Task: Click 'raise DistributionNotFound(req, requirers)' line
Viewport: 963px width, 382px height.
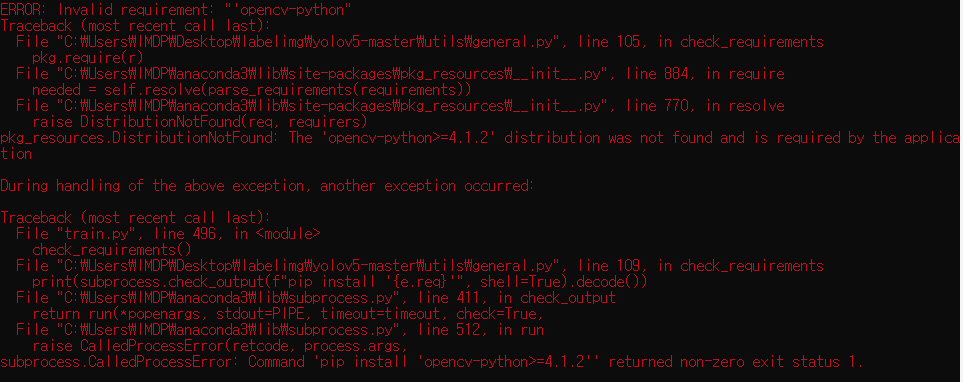Action: (x=200, y=122)
